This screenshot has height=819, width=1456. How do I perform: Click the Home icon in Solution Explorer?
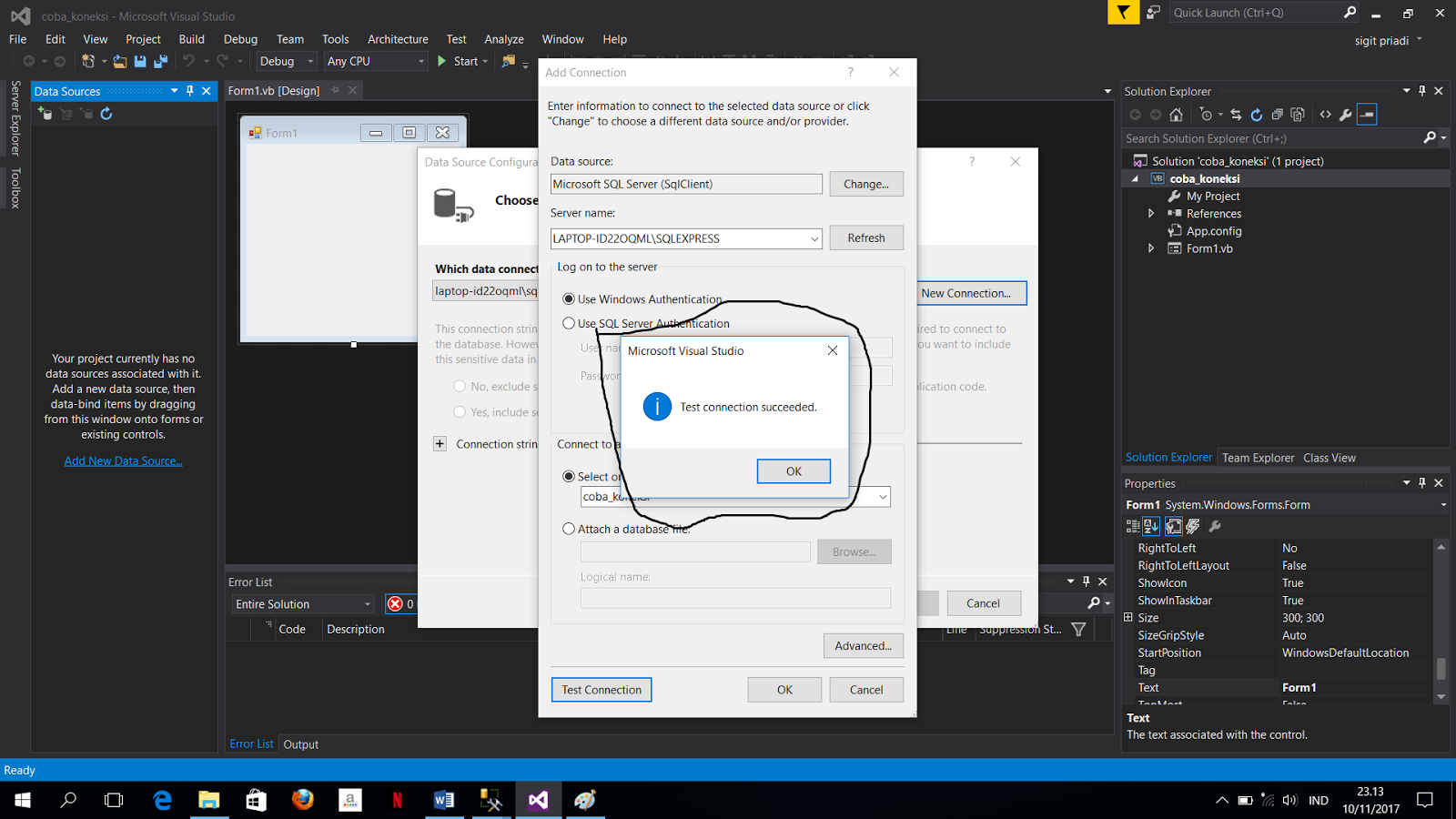(x=1176, y=115)
